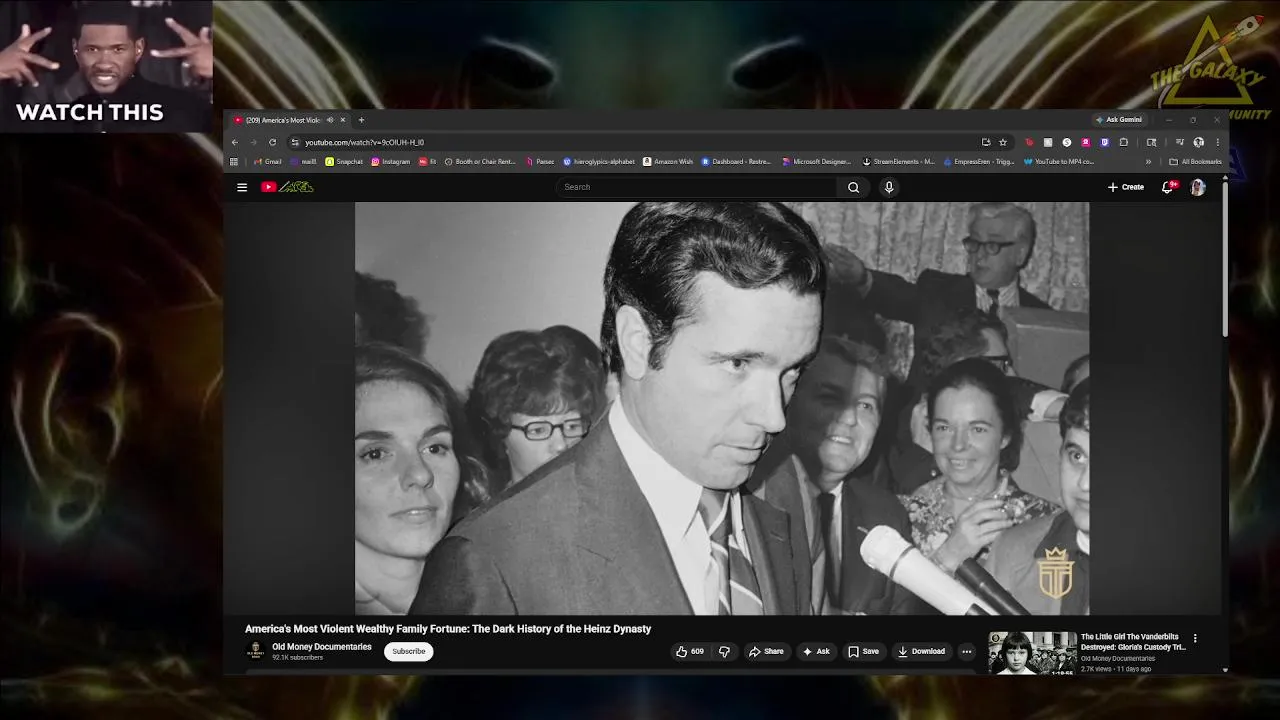Screen dimensions: 1280x720
Task: Open the EmpressEren bookmark
Action: click(x=978, y=161)
